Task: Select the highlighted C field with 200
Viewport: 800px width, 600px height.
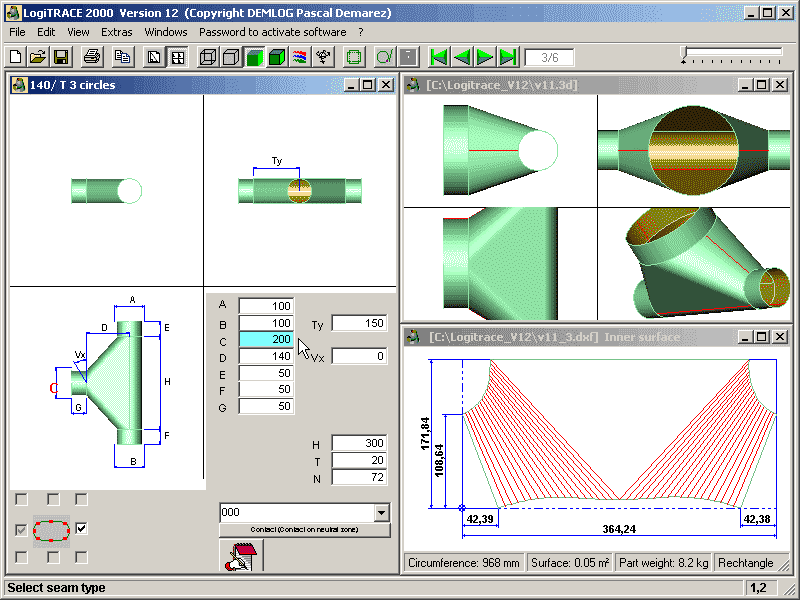Action: click(x=266, y=340)
